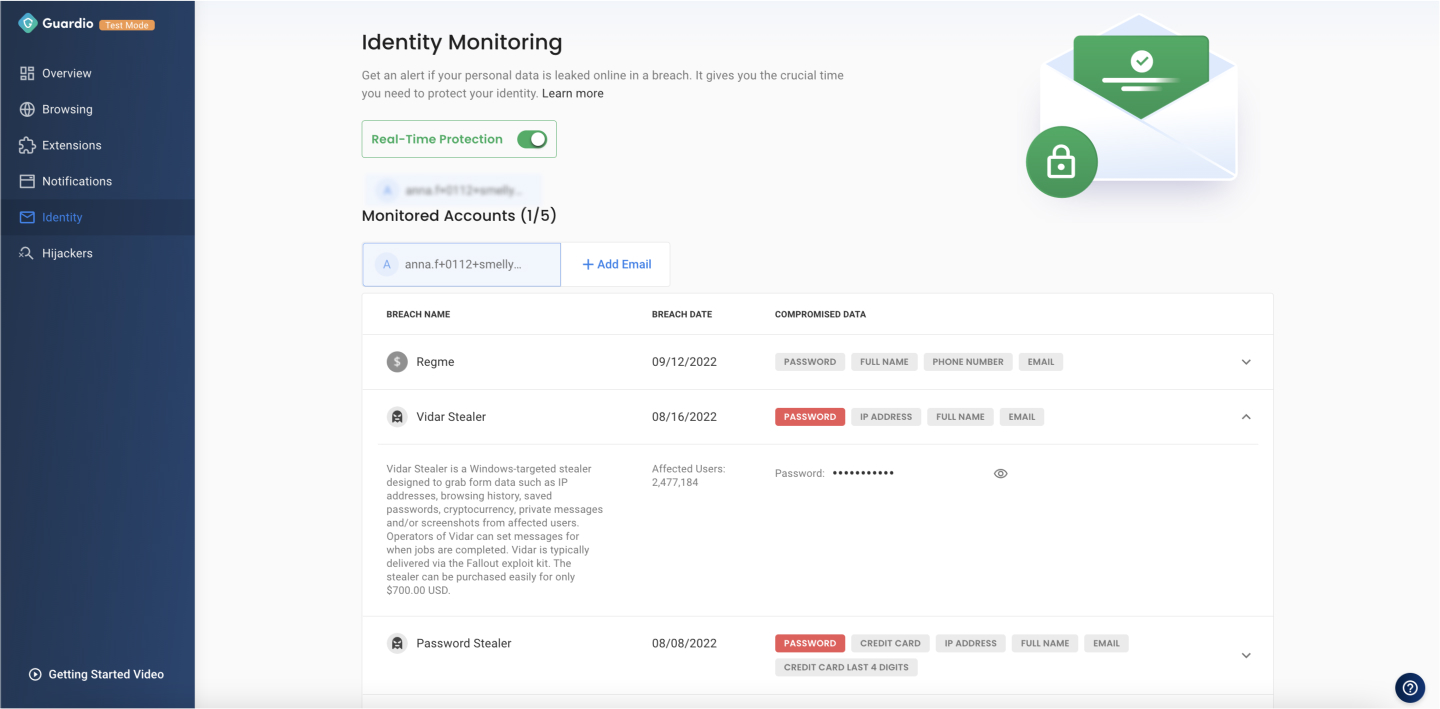Collapse the Vidar Stealer breach row

click(1246, 417)
